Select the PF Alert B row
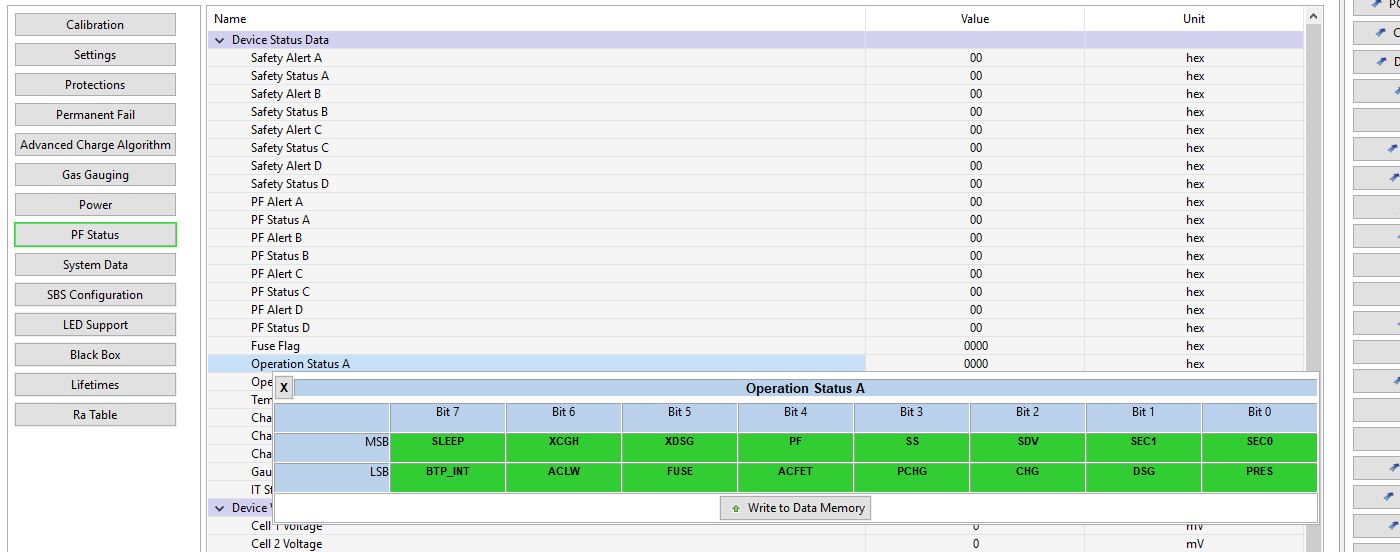This screenshot has width=1400, height=552. click(x=756, y=238)
